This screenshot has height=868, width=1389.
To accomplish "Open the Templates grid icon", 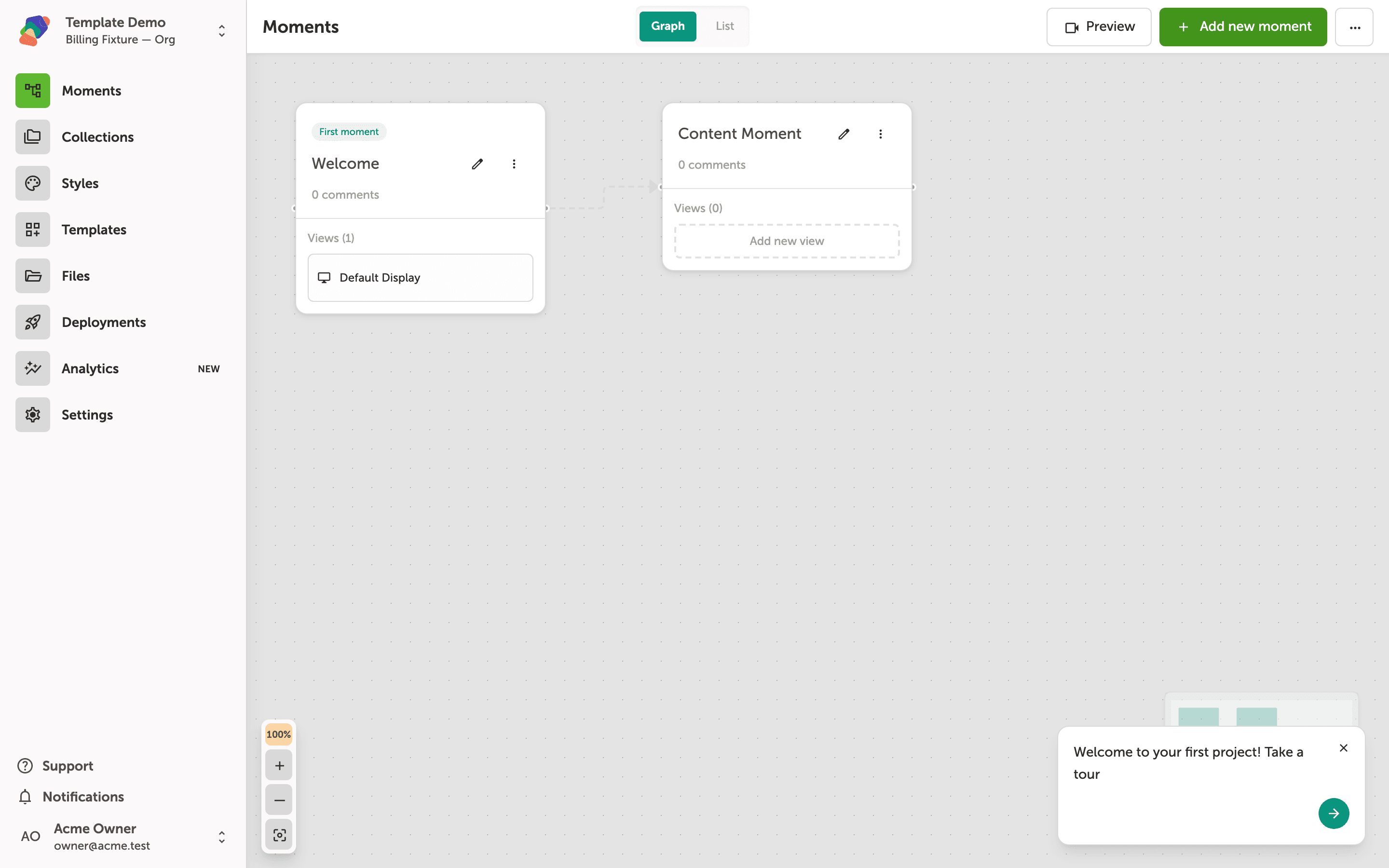I will click(x=33, y=230).
